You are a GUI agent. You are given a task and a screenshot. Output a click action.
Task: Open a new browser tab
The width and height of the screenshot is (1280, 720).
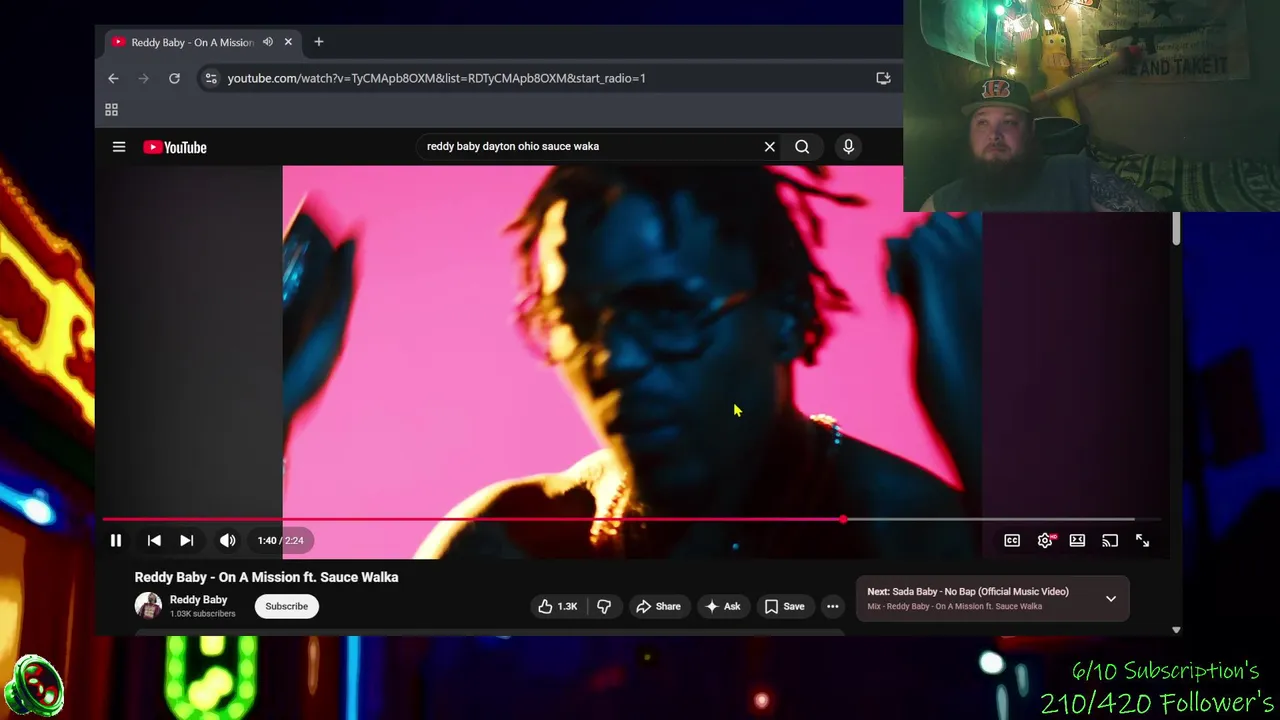(x=319, y=42)
